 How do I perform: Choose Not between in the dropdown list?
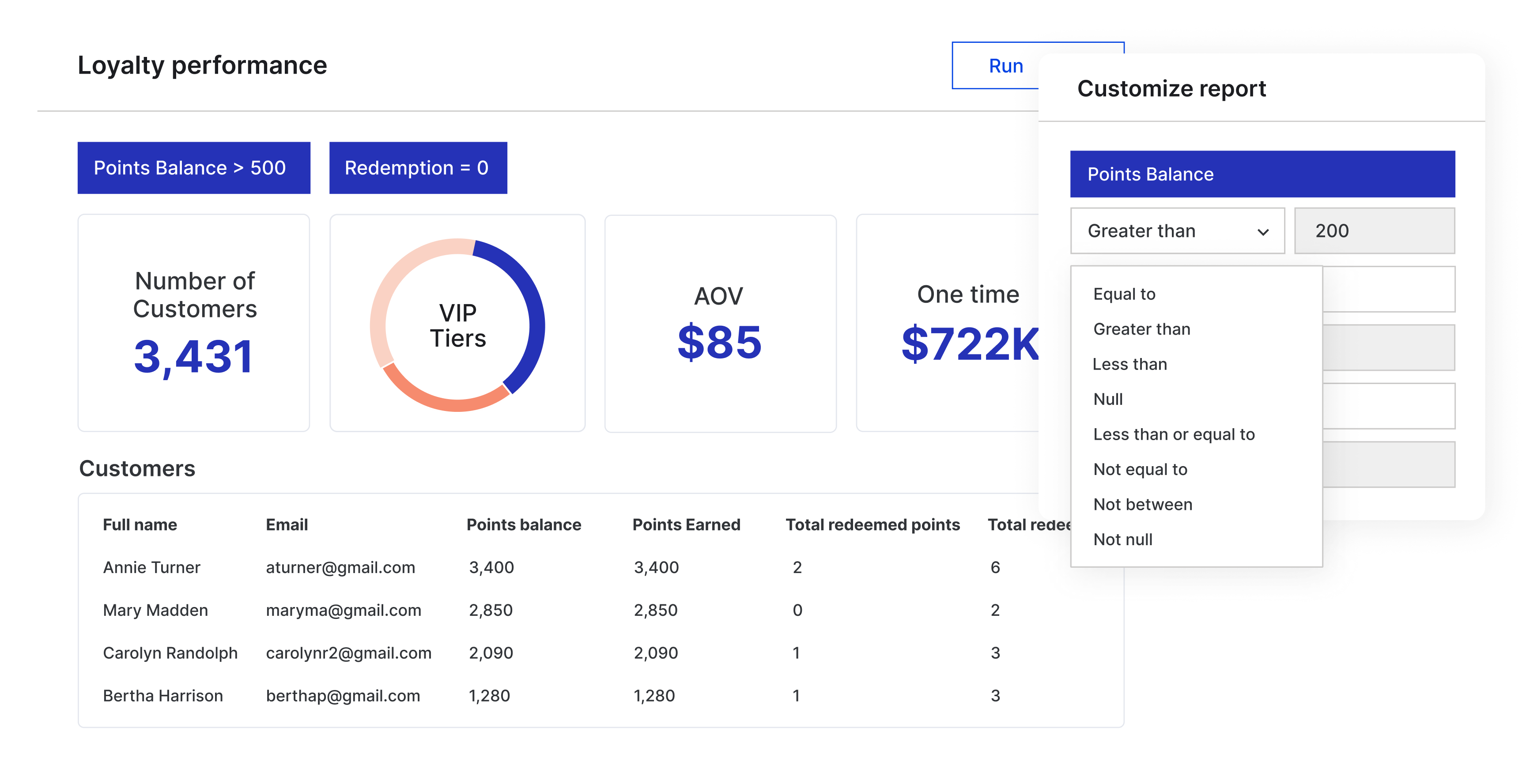pyautogui.click(x=1142, y=504)
